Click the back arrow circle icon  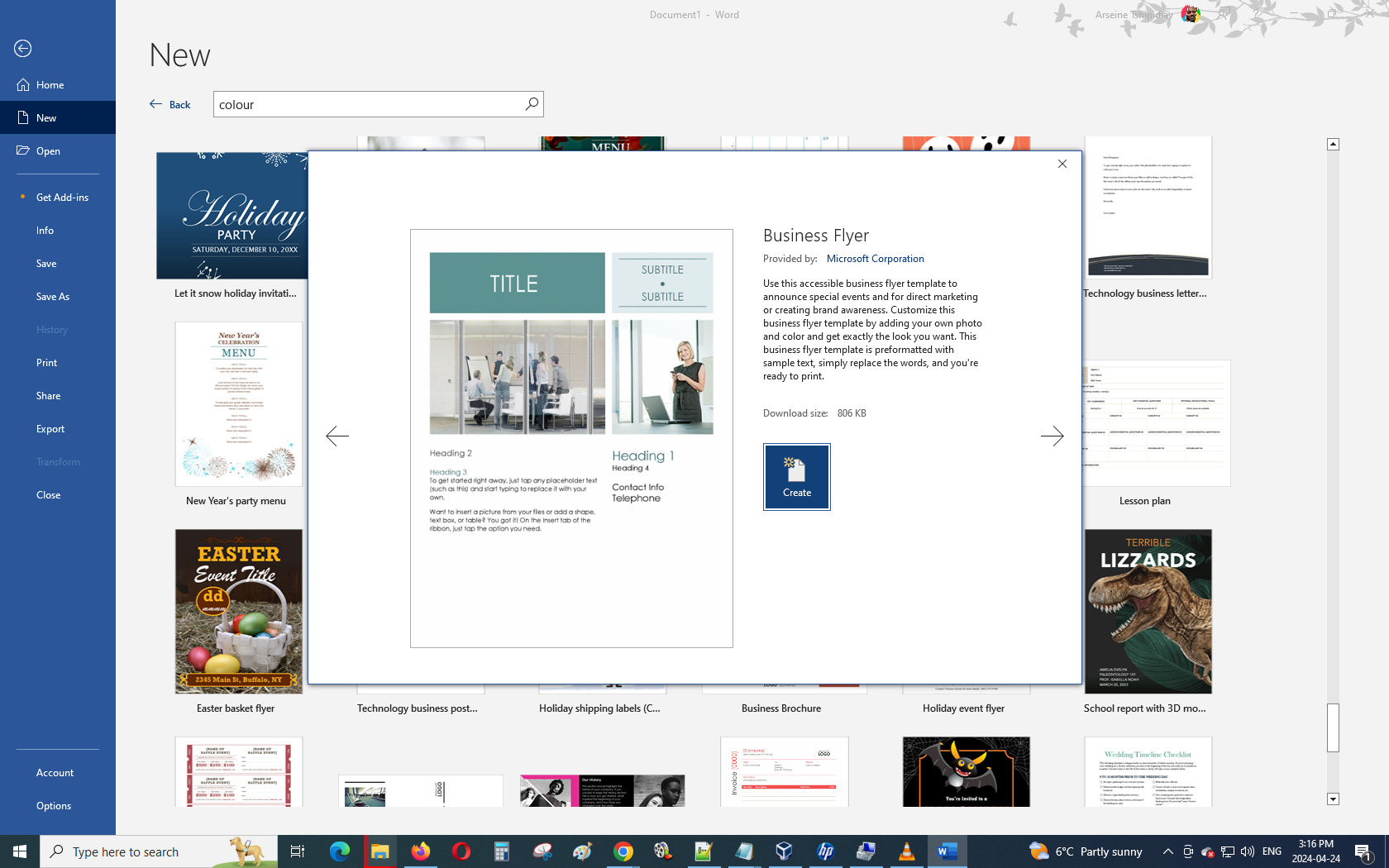click(23, 49)
